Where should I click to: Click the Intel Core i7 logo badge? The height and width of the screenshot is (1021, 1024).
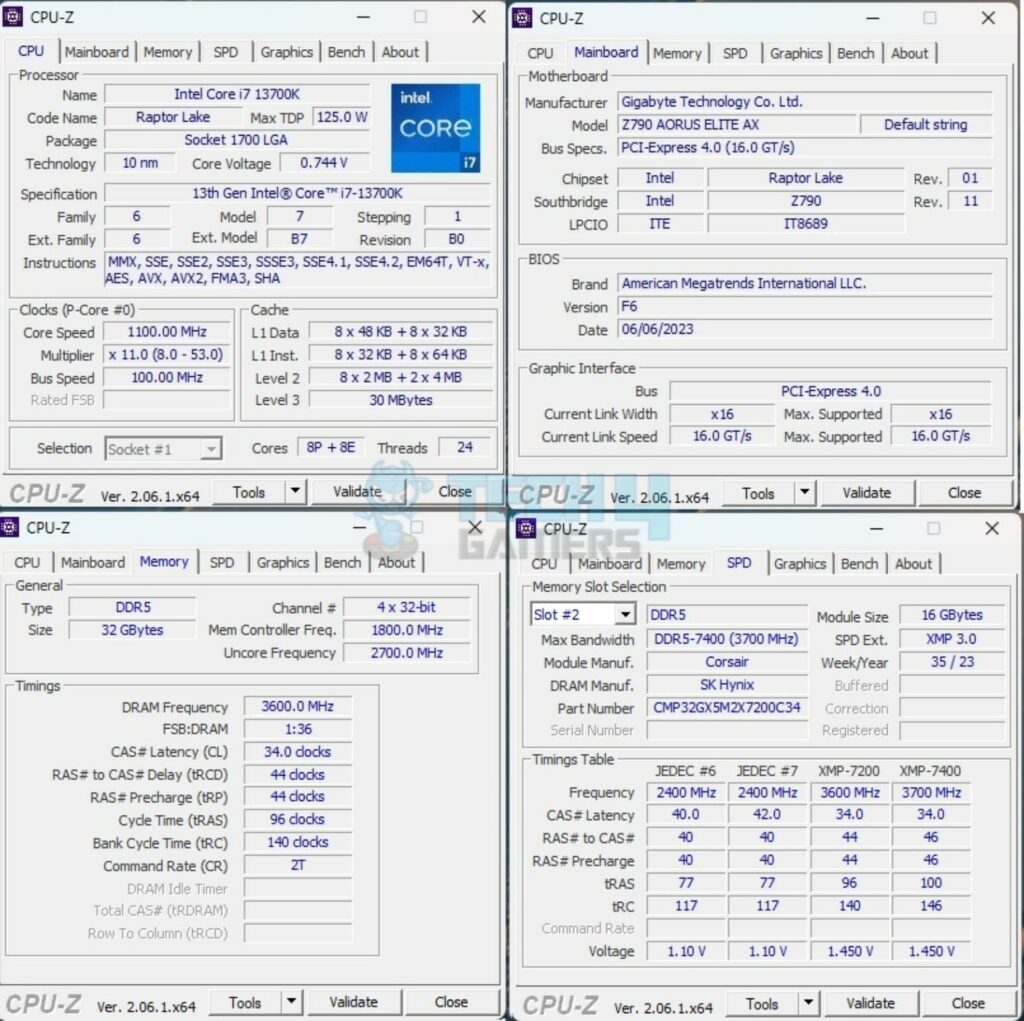(x=436, y=128)
